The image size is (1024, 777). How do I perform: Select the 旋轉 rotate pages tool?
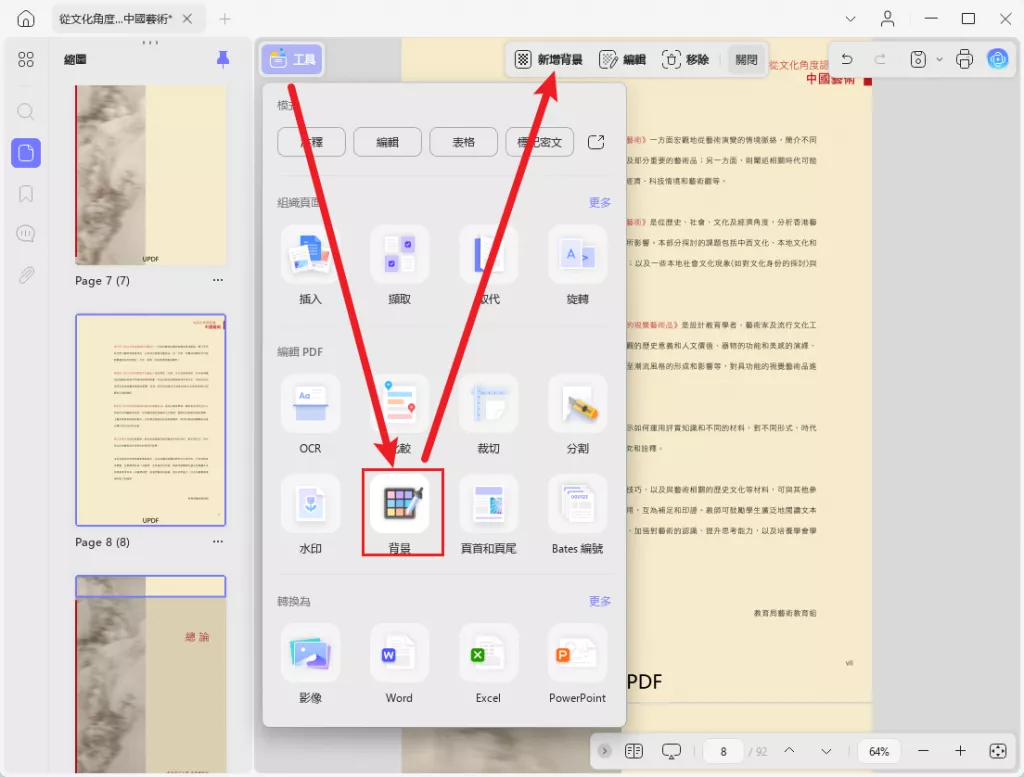pos(576,255)
